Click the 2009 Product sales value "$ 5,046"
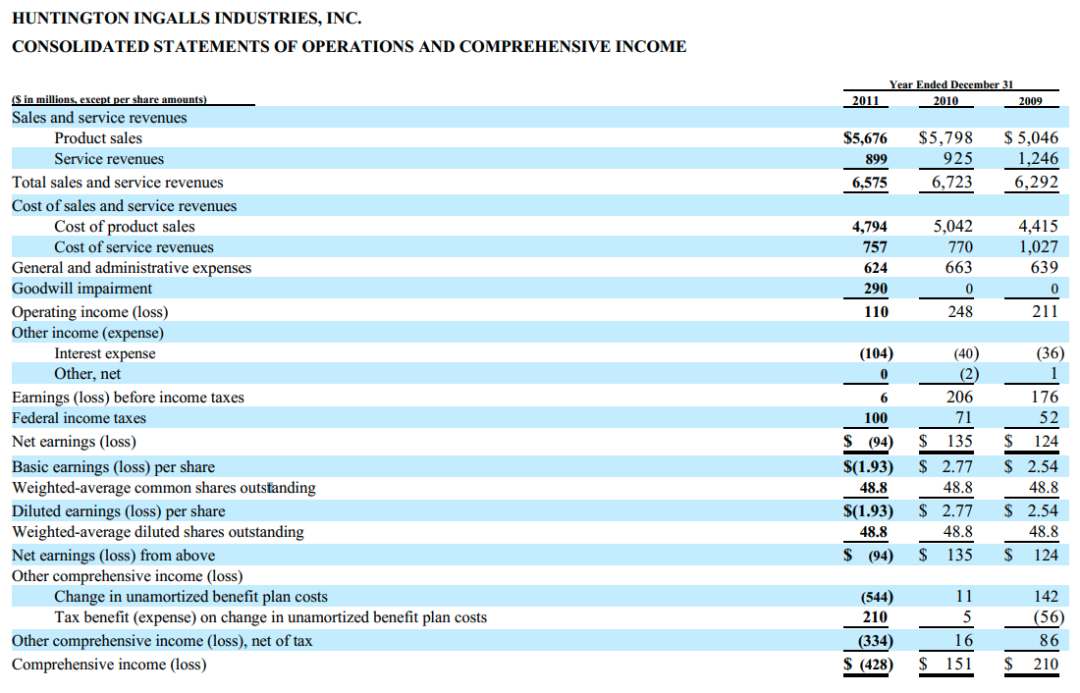This screenshot has width=1080, height=693. 1031,138
